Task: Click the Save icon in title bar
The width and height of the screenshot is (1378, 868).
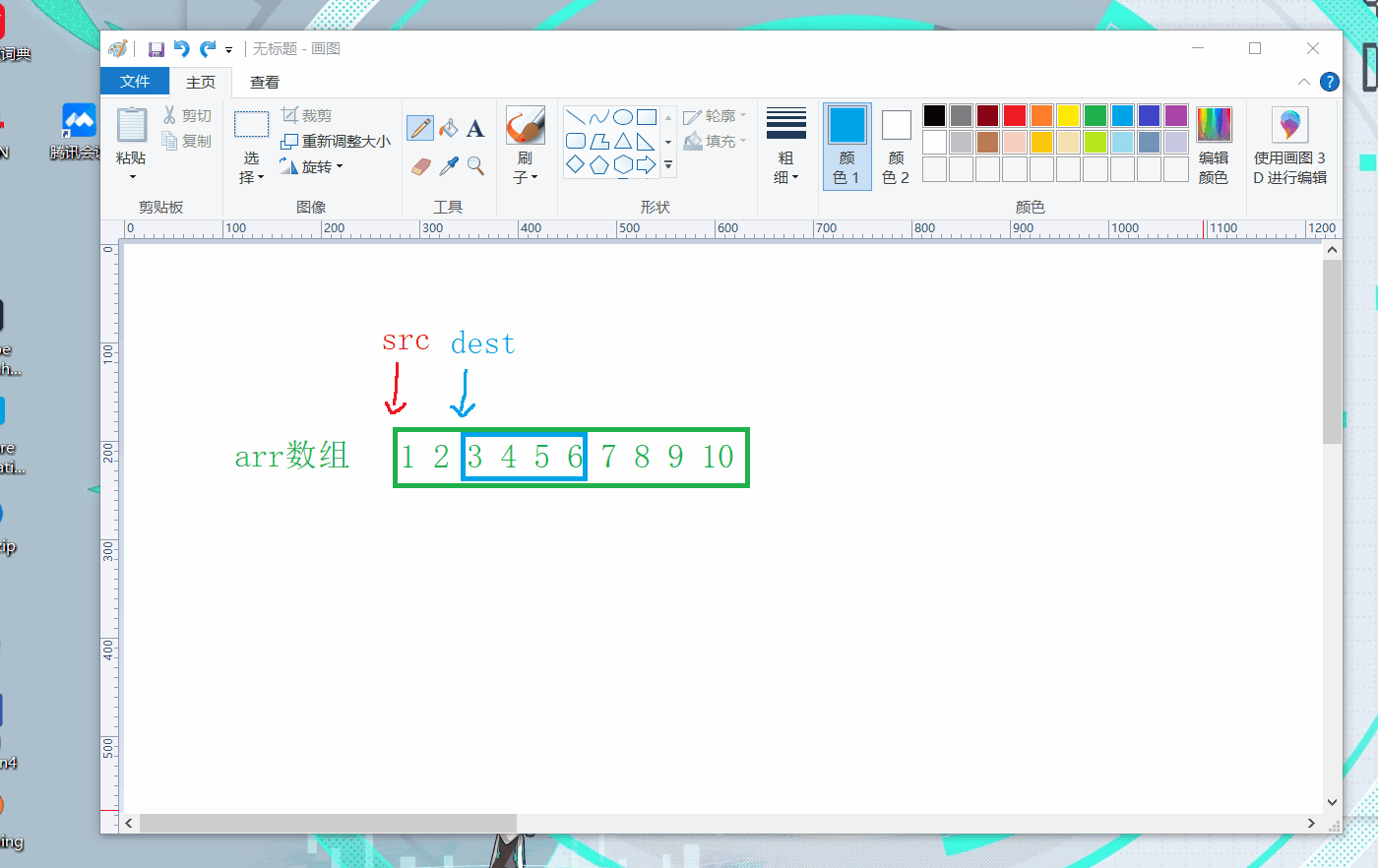Action: 156,49
